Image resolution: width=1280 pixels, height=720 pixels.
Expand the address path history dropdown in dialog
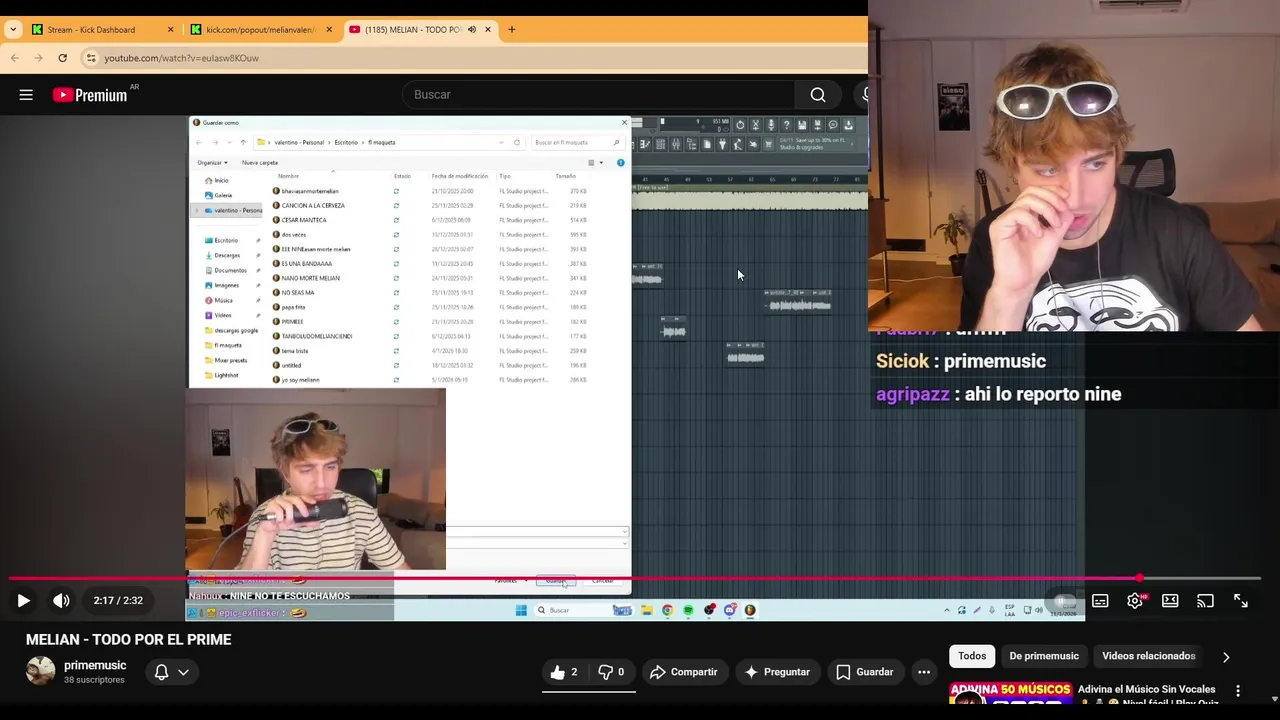[x=500, y=142]
